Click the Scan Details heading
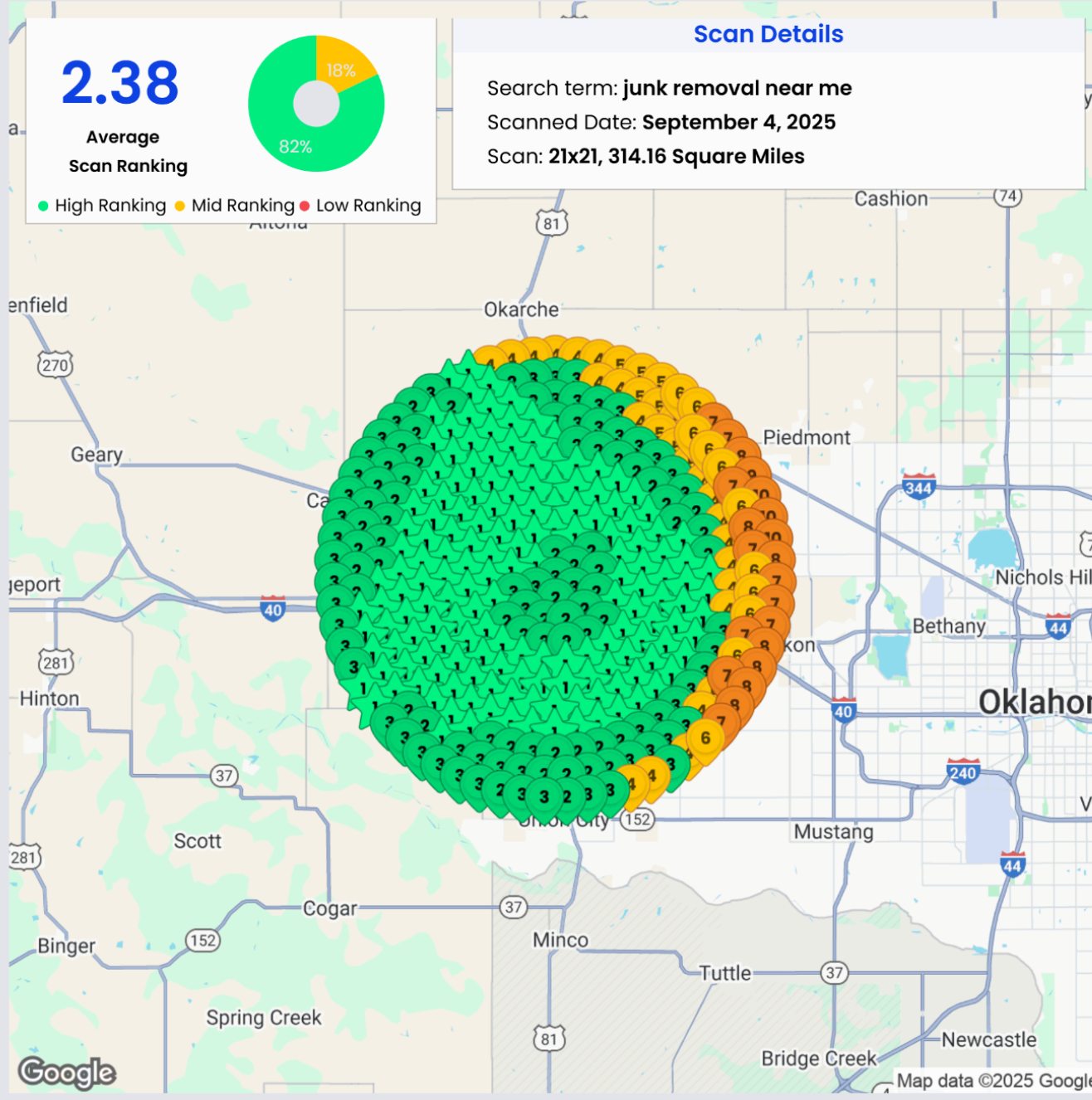1092x1100 pixels. coord(768,34)
